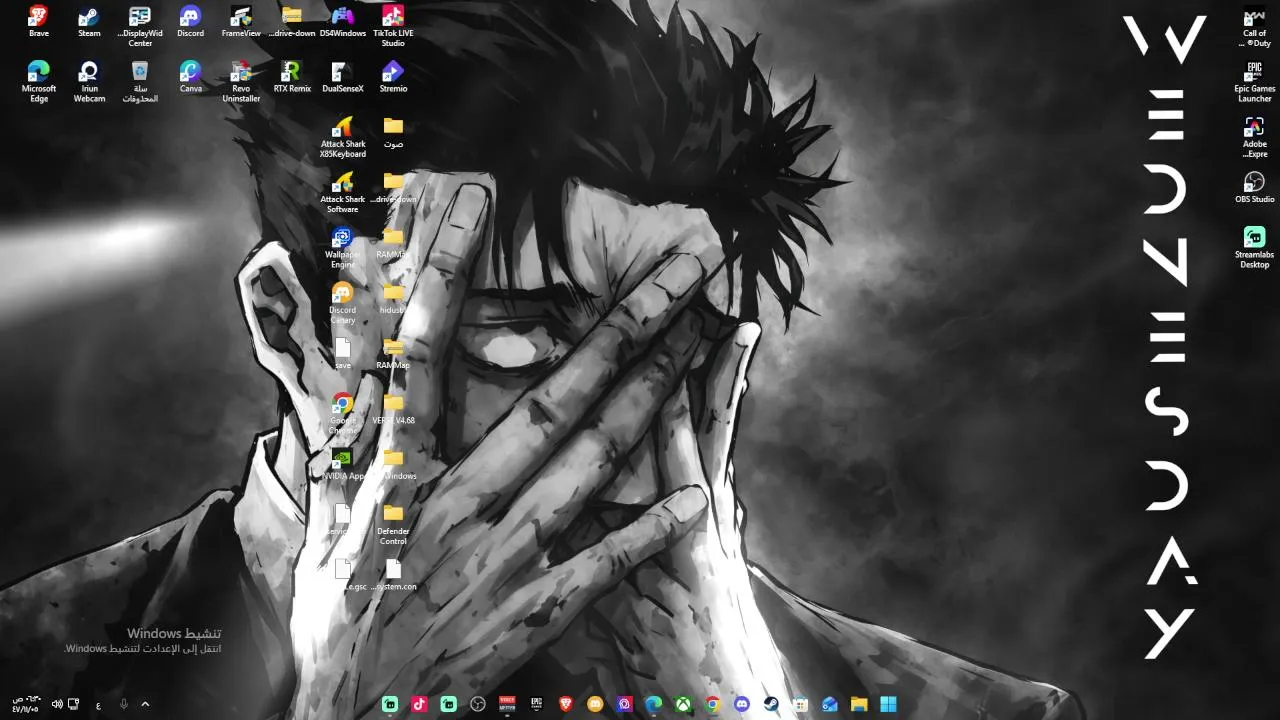Select the Call of Duty desktop shortcut

(1254, 26)
